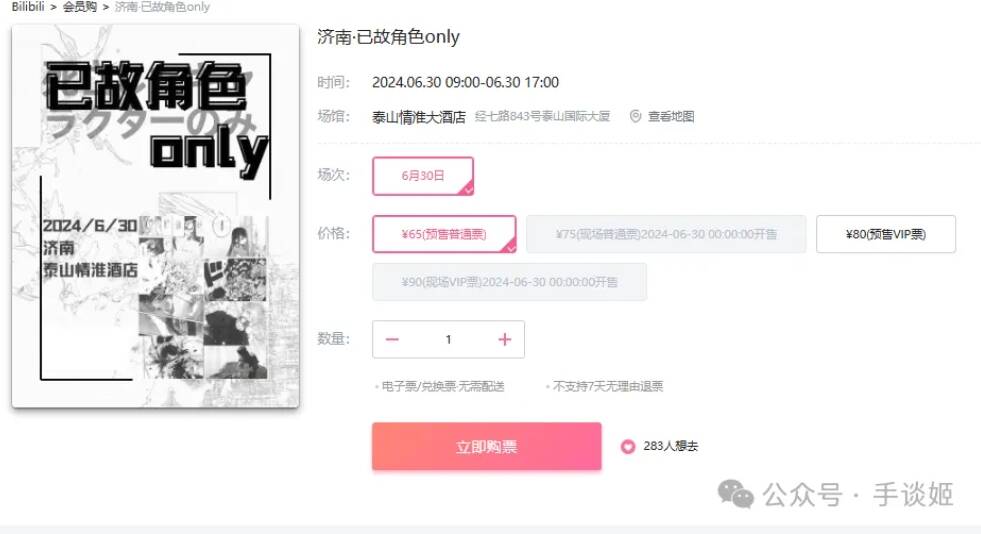Screen dimensions: 981x534
Task: Open 查看地图 view map link
Action: pos(671,116)
